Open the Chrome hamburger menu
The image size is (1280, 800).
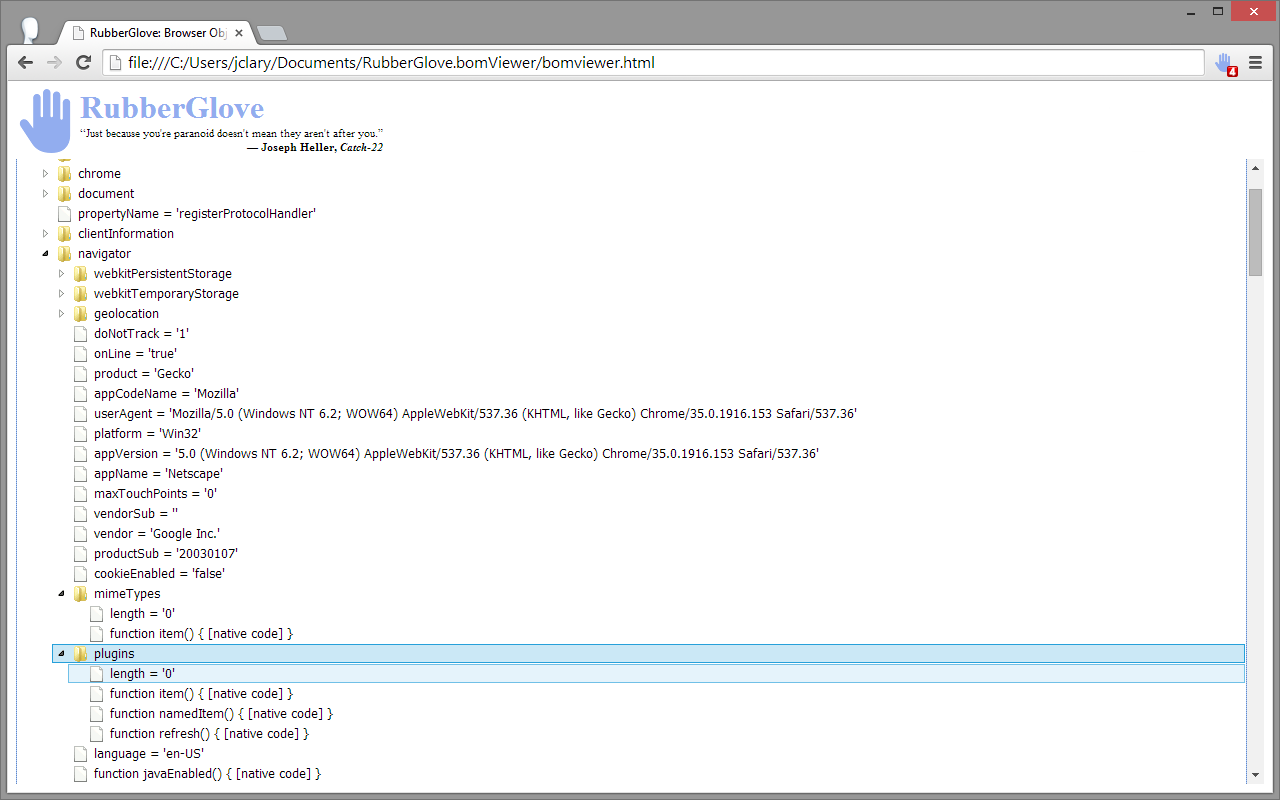[x=1255, y=63]
